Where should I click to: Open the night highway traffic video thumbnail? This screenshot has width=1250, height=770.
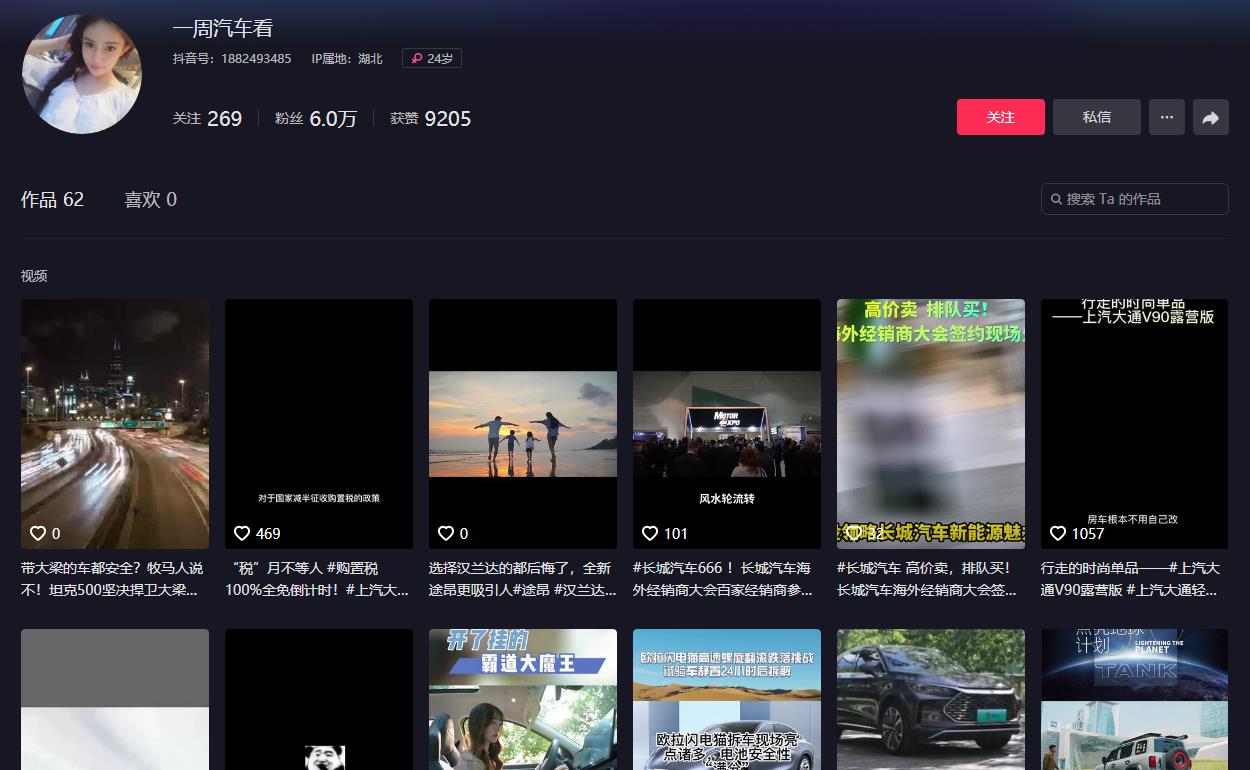[115, 424]
